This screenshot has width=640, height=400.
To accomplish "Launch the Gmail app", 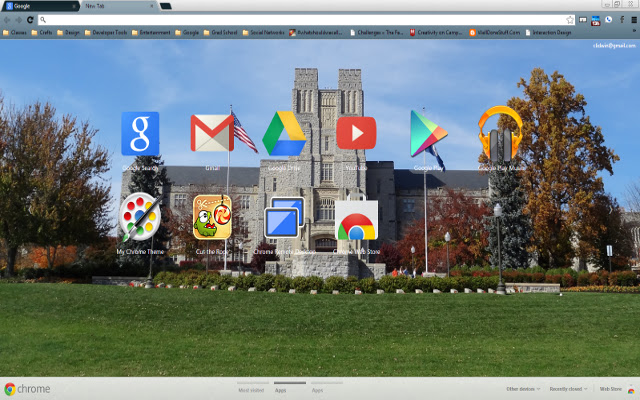I will 212,133.
